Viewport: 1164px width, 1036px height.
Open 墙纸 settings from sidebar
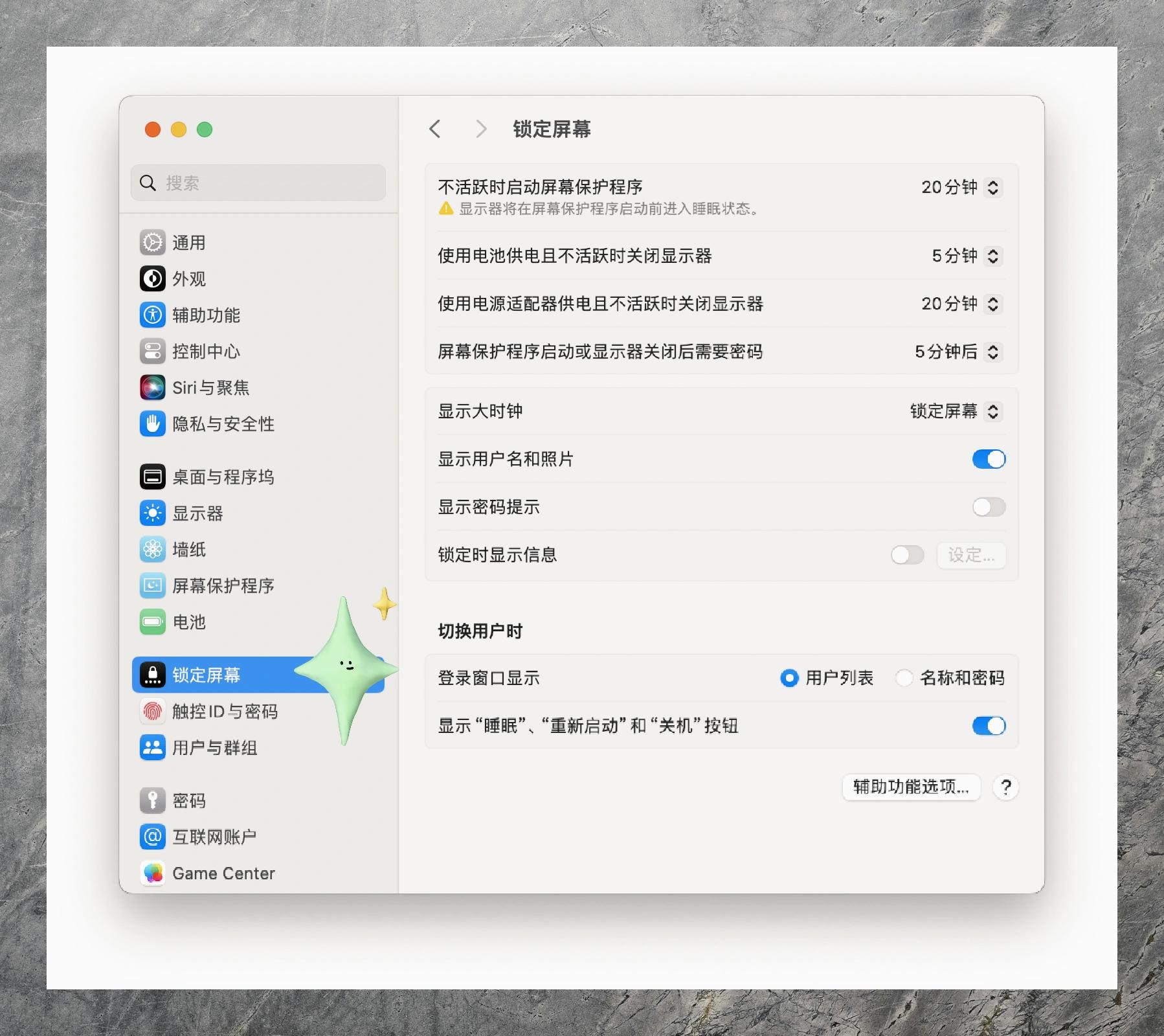(188, 550)
